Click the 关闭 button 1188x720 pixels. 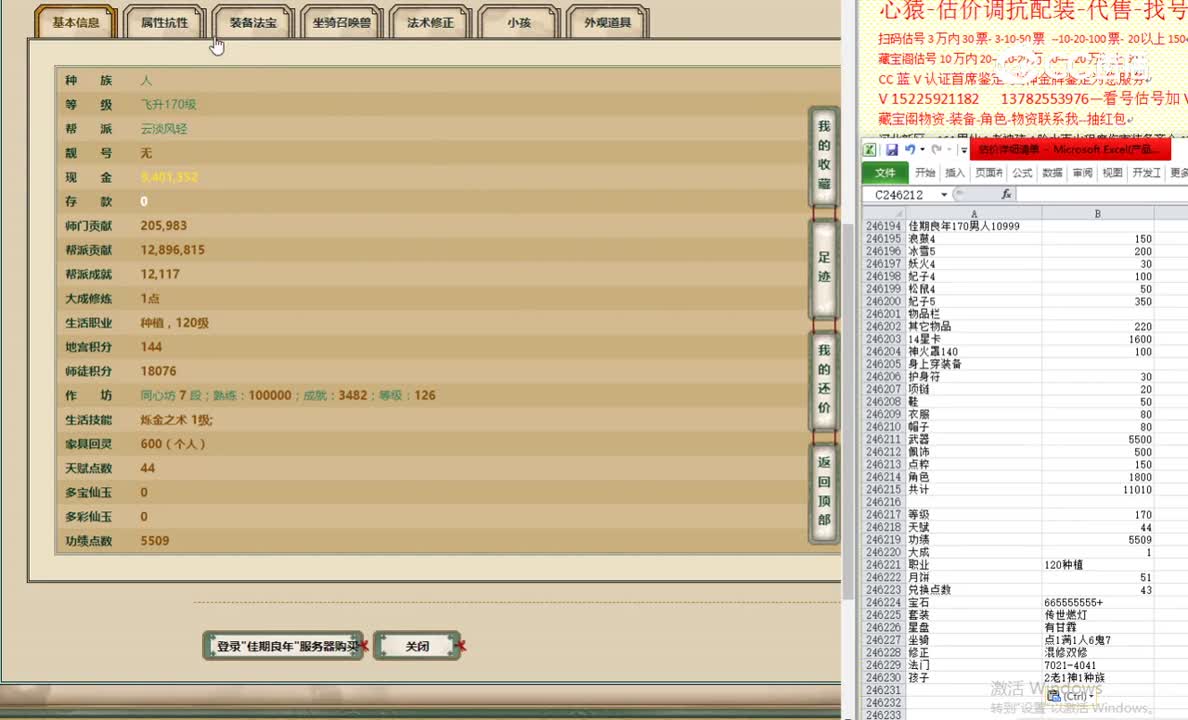click(x=417, y=646)
